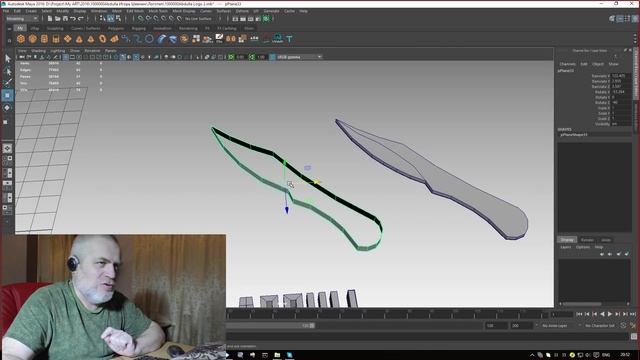
Task: Click the green gamma icon in viewport toolbar
Action: (x=252, y=57)
